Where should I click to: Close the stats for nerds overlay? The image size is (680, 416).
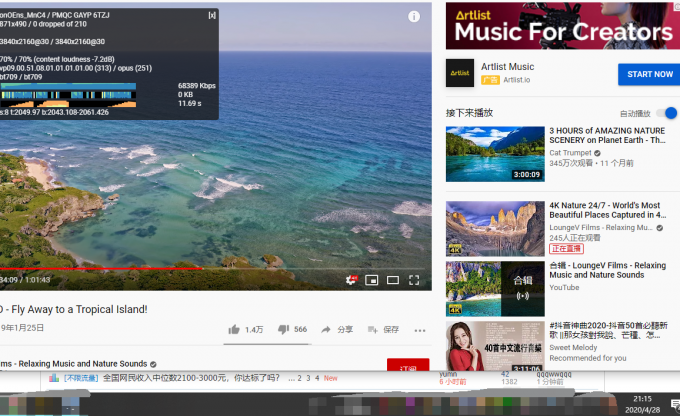(211, 15)
